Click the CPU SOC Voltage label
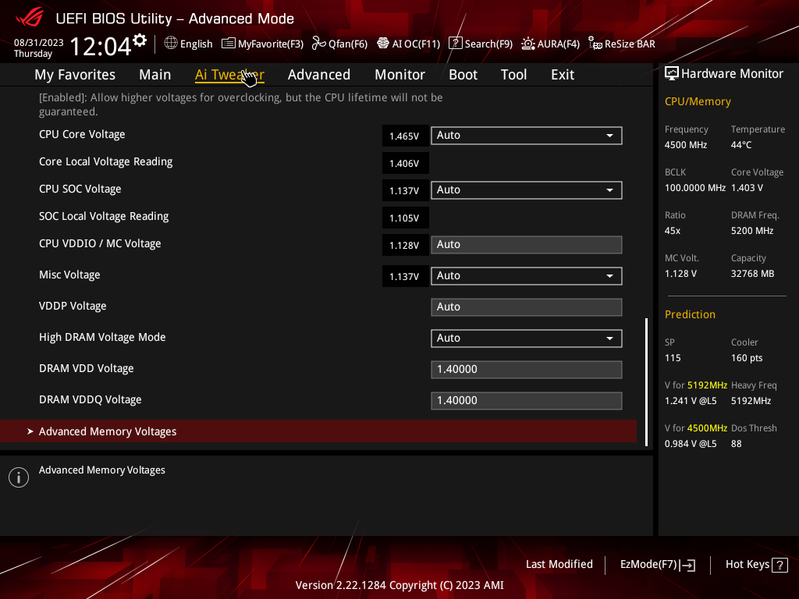Screen dimensions: 799x599 [80, 189]
